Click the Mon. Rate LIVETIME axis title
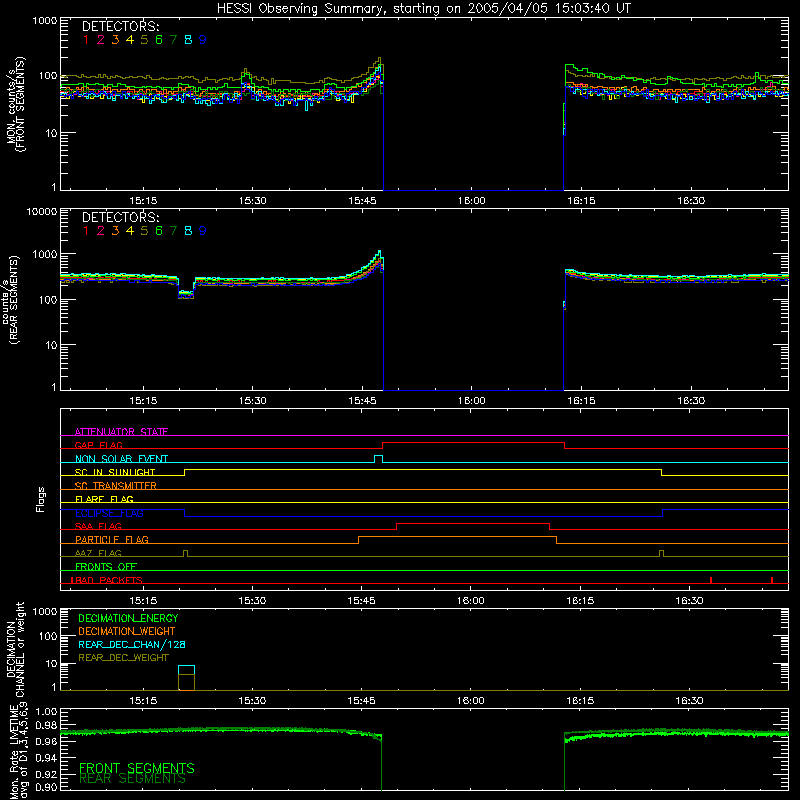The height and width of the screenshot is (800, 800). click(x=19, y=751)
